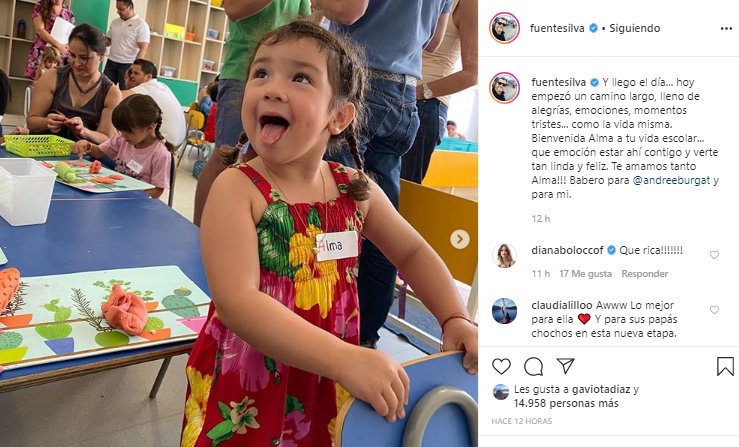Click the gaviotadiaz small liker avatar
Screen dimensions: 739x447
(x=501, y=392)
